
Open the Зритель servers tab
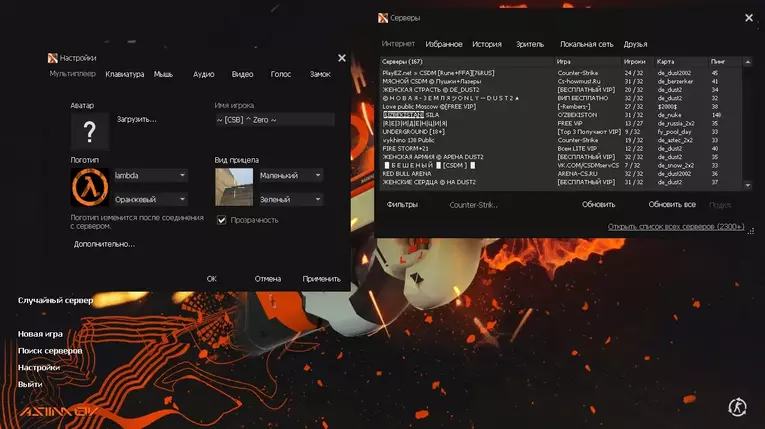click(x=530, y=44)
